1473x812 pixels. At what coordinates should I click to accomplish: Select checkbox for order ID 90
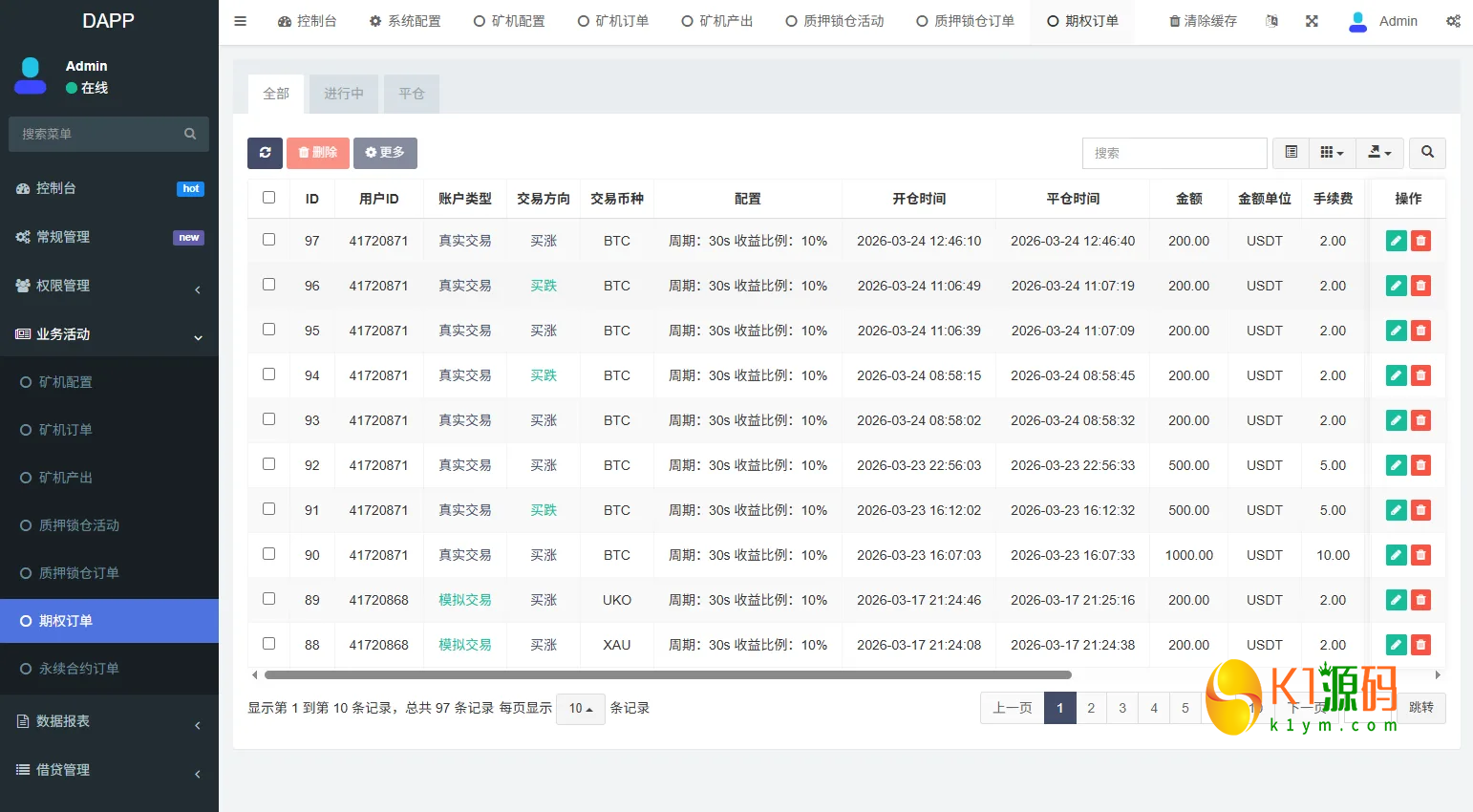coord(268,554)
